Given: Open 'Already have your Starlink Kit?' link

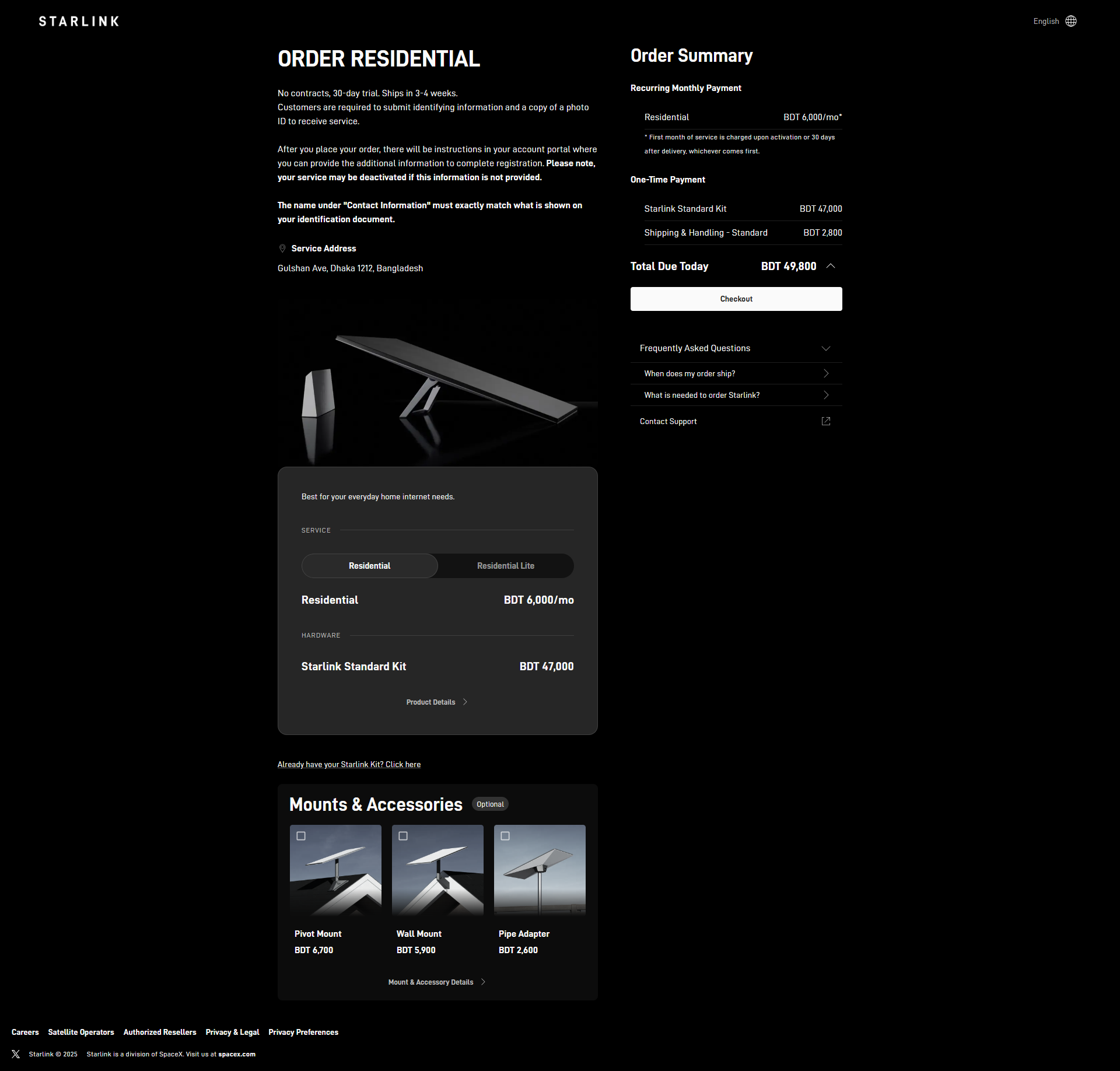Looking at the screenshot, I should click(x=349, y=764).
